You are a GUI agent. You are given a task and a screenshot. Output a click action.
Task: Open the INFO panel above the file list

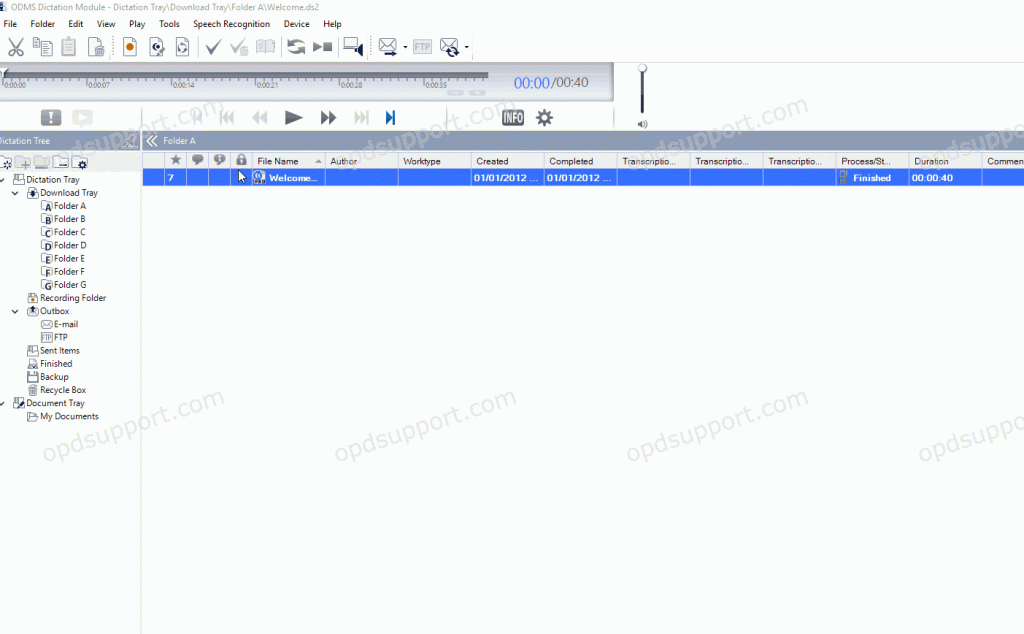(x=513, y=118)
